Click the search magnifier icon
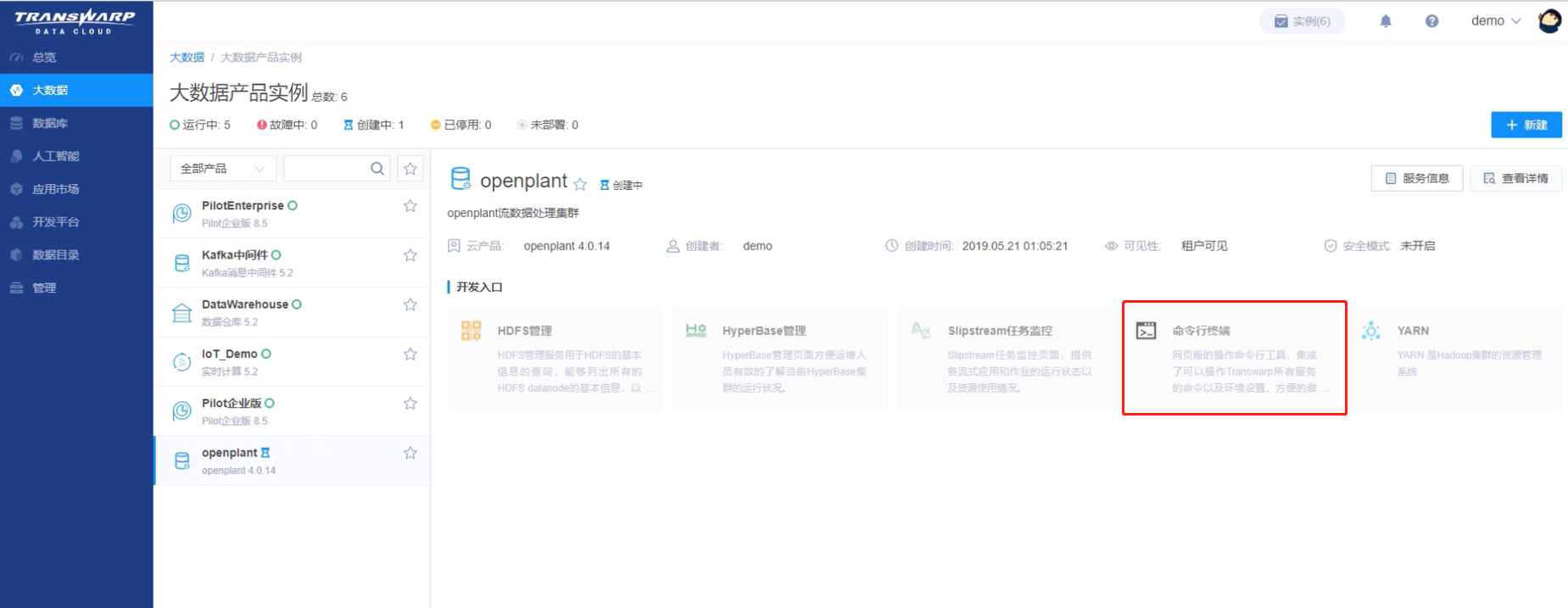Image resolution: width=1568 pixels, height=608 pixels. click(x=377, y=169)
